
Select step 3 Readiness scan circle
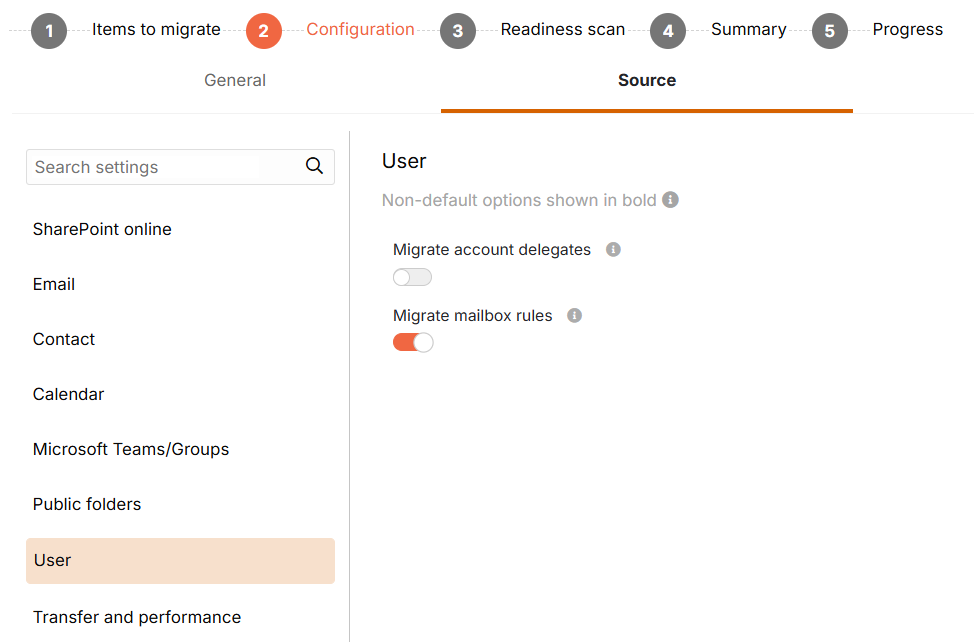tap(458, 30)
